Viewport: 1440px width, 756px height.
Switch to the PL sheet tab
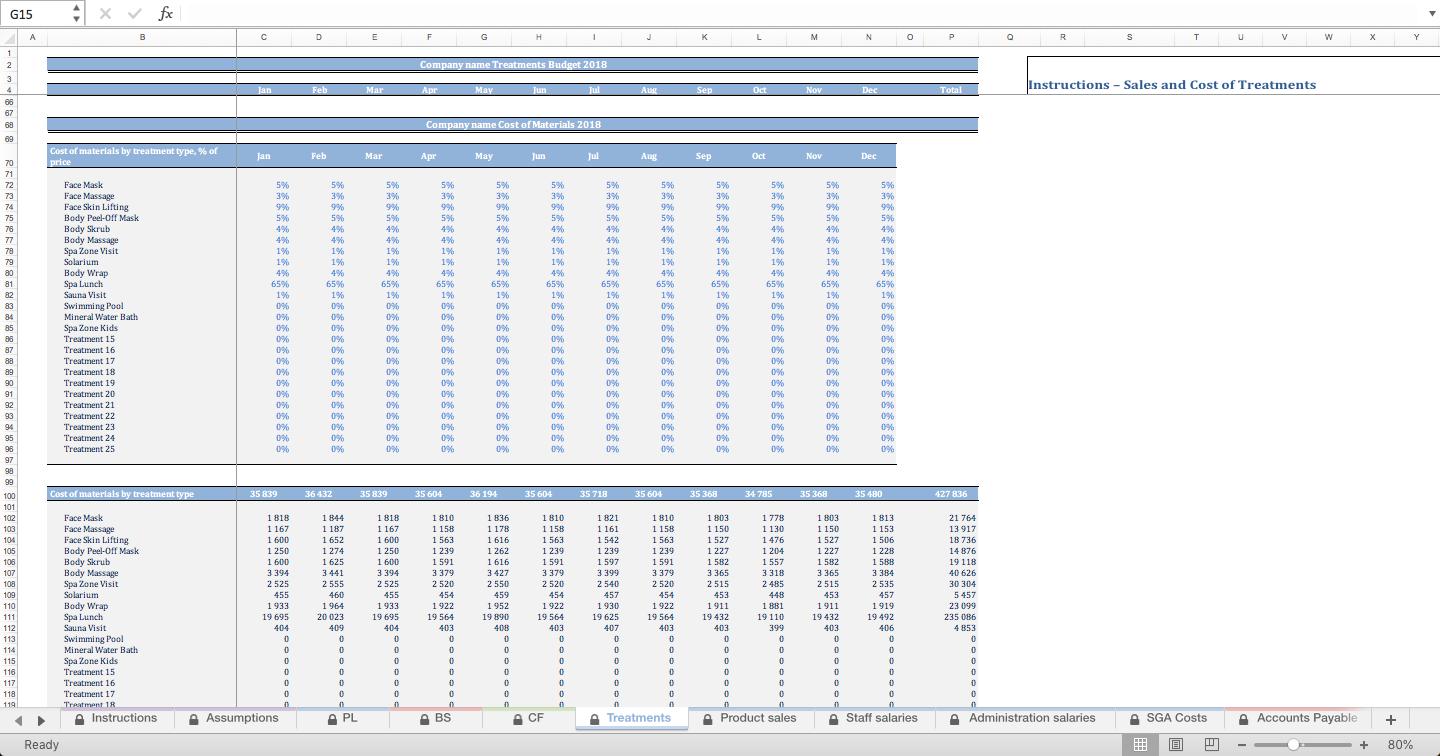[x=342, y=718]
